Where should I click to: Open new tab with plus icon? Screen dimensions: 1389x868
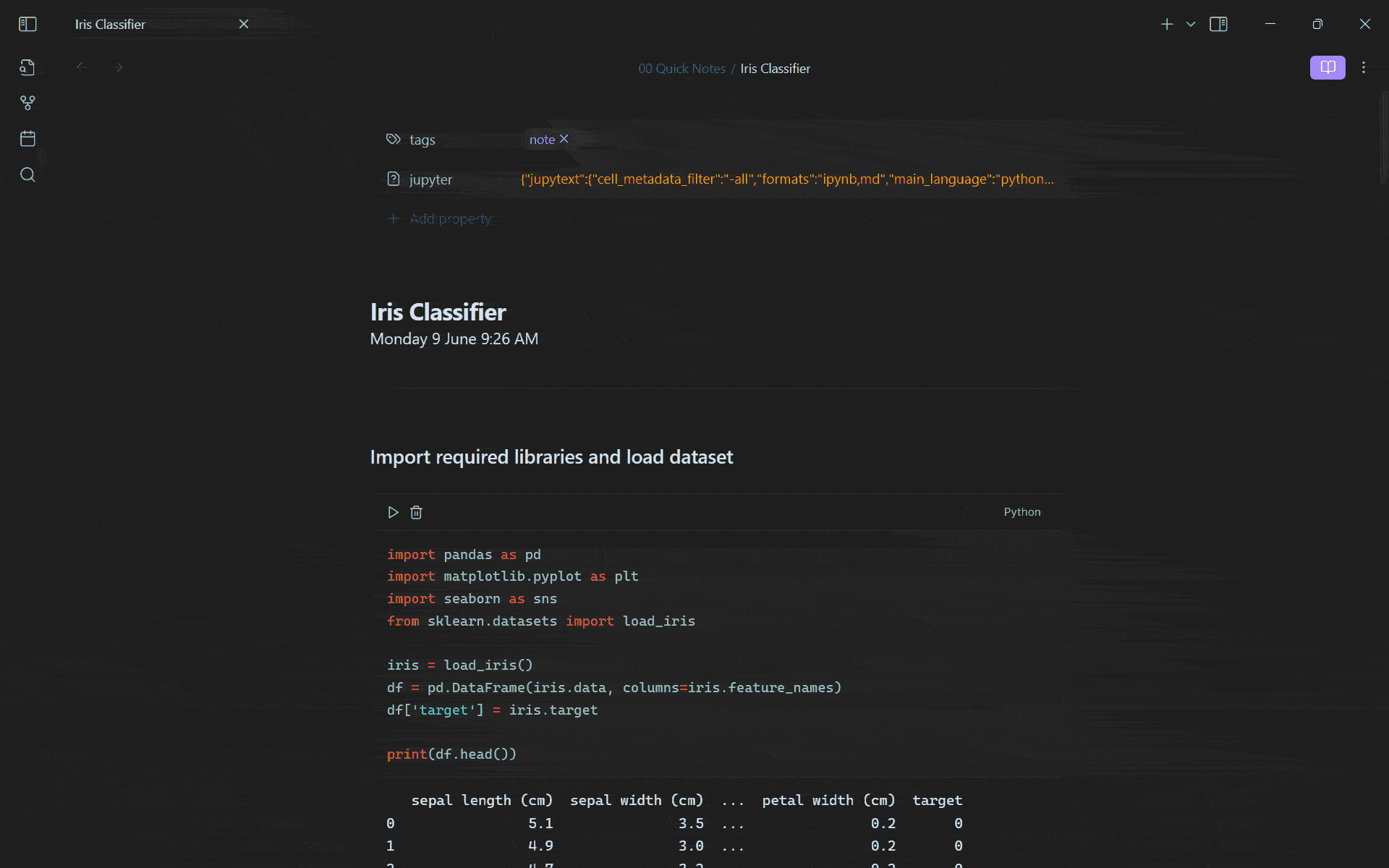1167,25
